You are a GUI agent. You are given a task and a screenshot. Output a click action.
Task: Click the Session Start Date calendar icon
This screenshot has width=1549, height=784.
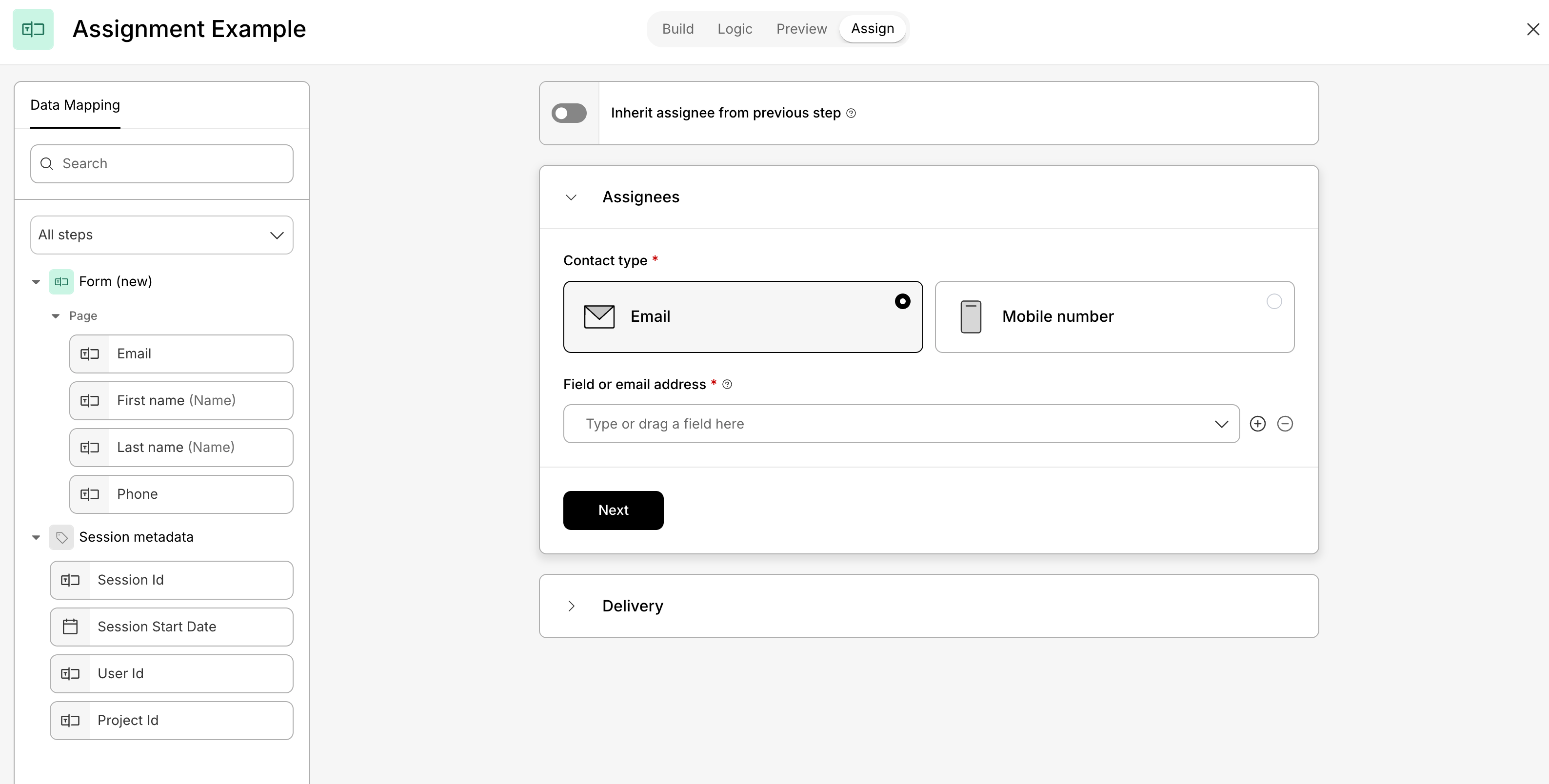(x=70, y=627)
